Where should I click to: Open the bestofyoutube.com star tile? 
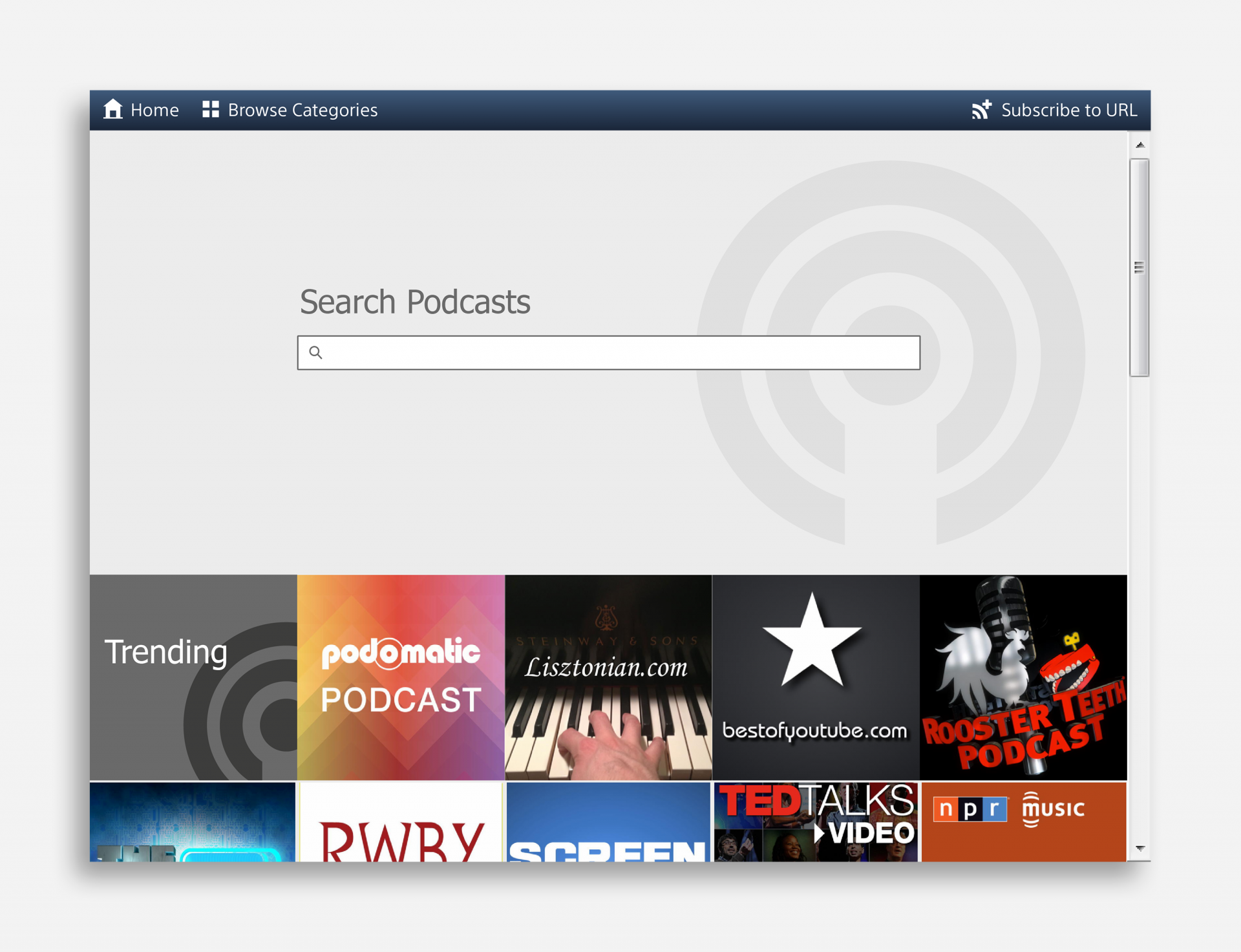pos(816,677)
